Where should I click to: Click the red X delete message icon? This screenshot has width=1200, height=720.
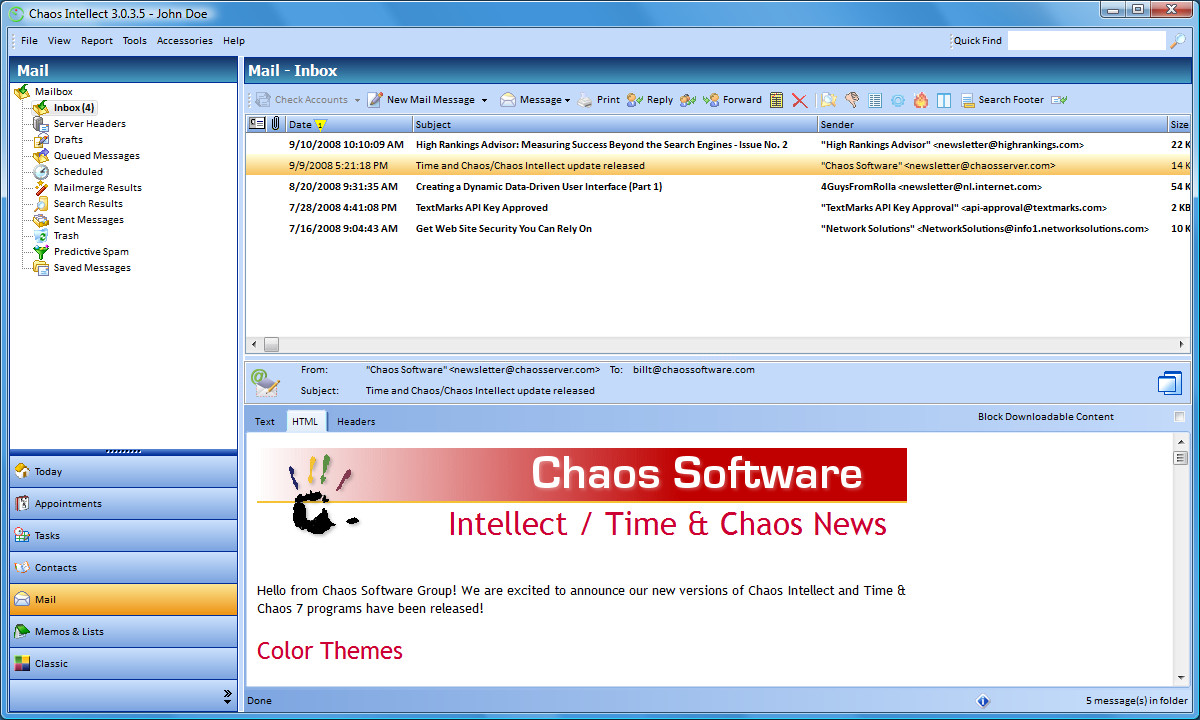(x=799, y=100)
